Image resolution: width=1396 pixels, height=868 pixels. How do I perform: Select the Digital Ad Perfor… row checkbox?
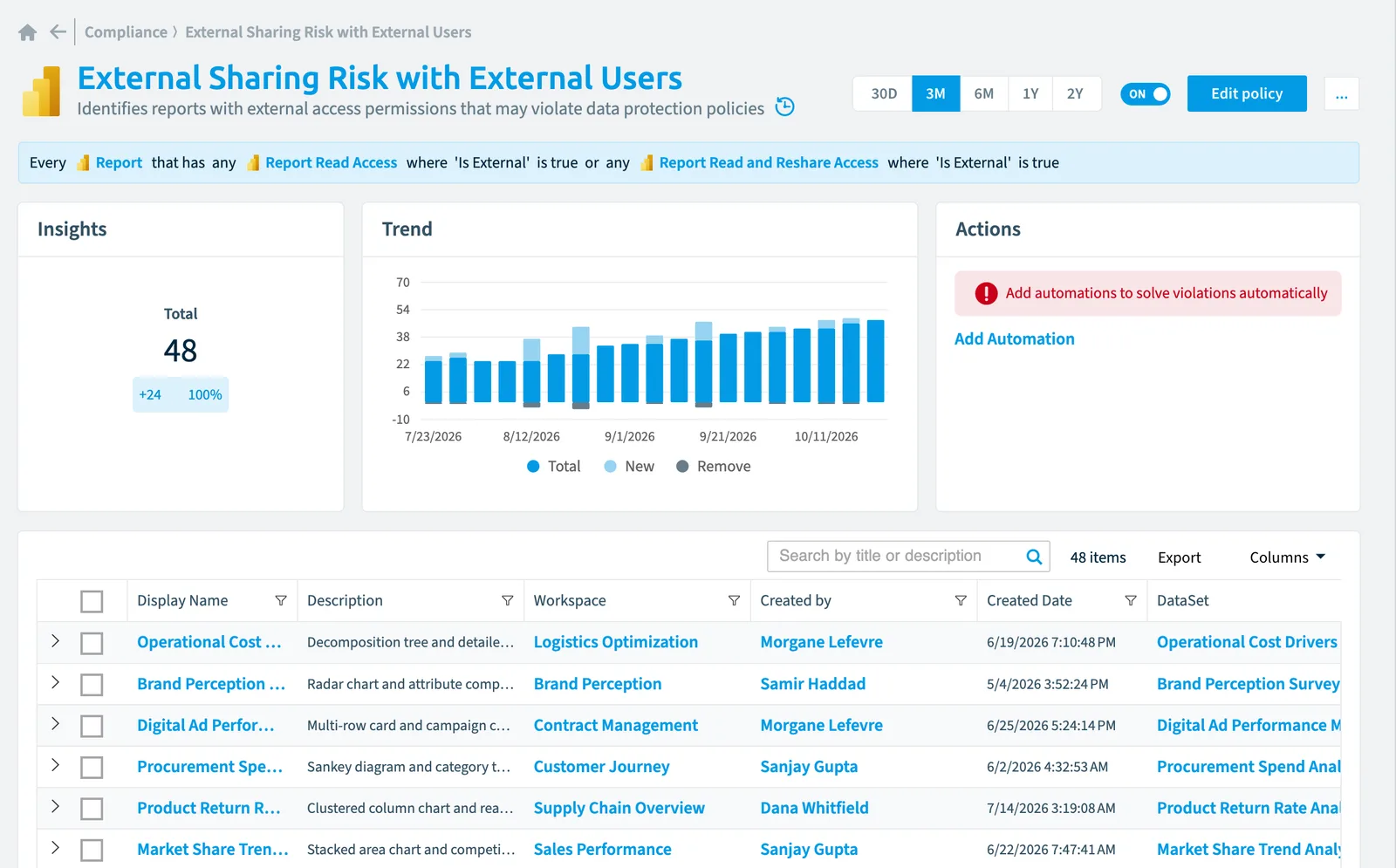(x=92, y=726)
